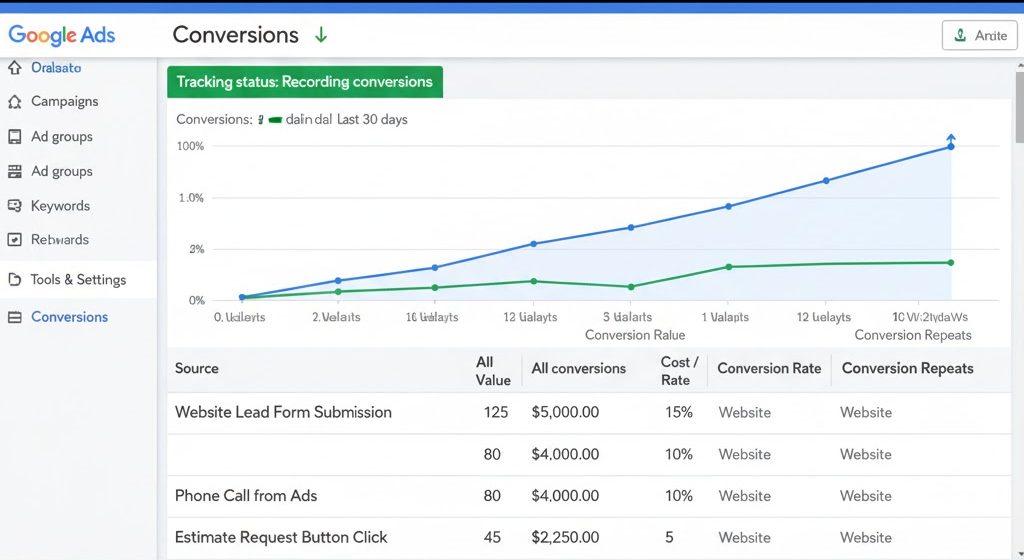Screen dimensions: 1024x560
Task: Select Keywords in the sidebar menu
Action: [60, 206]
